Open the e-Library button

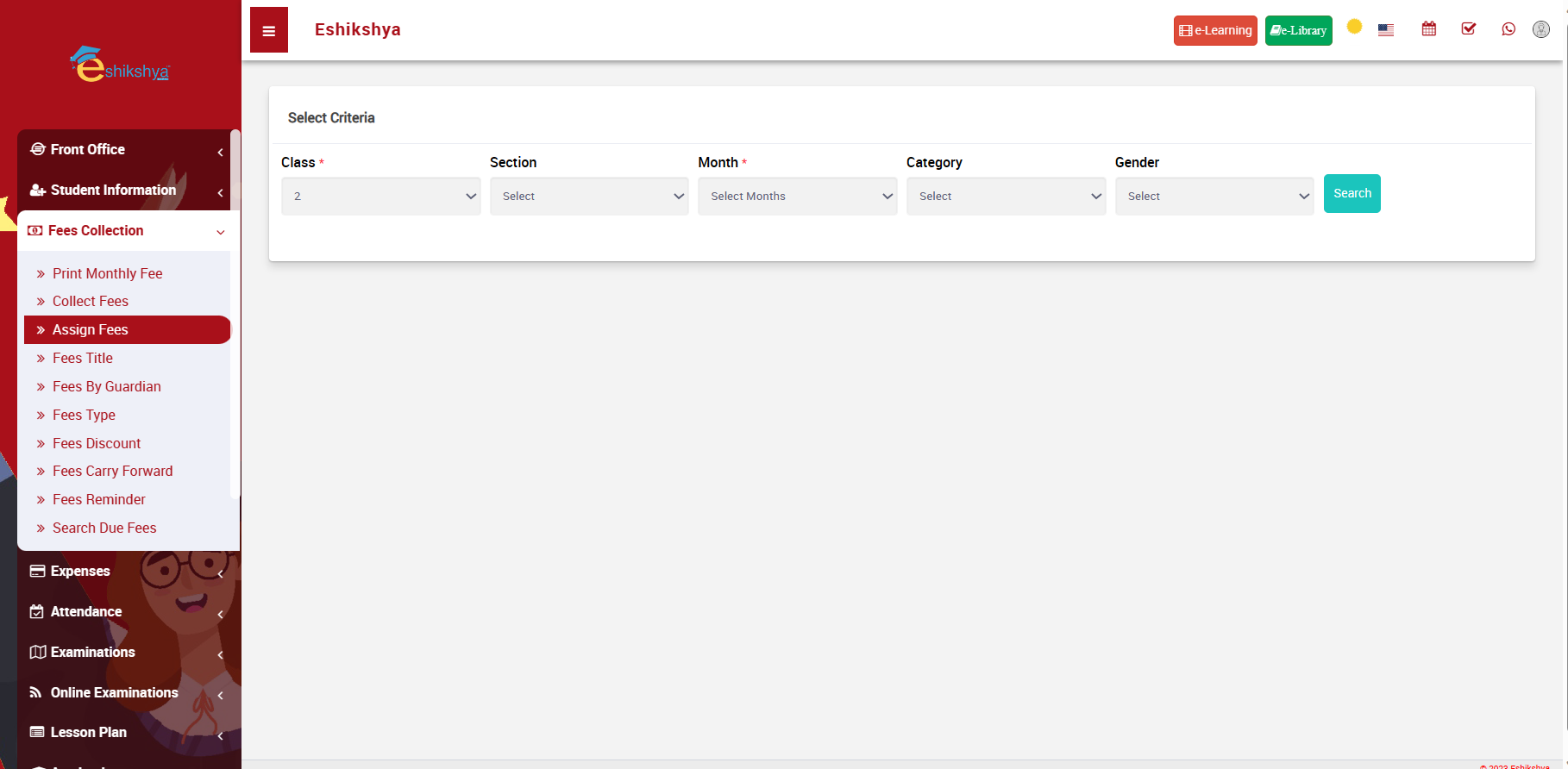coord(1298,31)
